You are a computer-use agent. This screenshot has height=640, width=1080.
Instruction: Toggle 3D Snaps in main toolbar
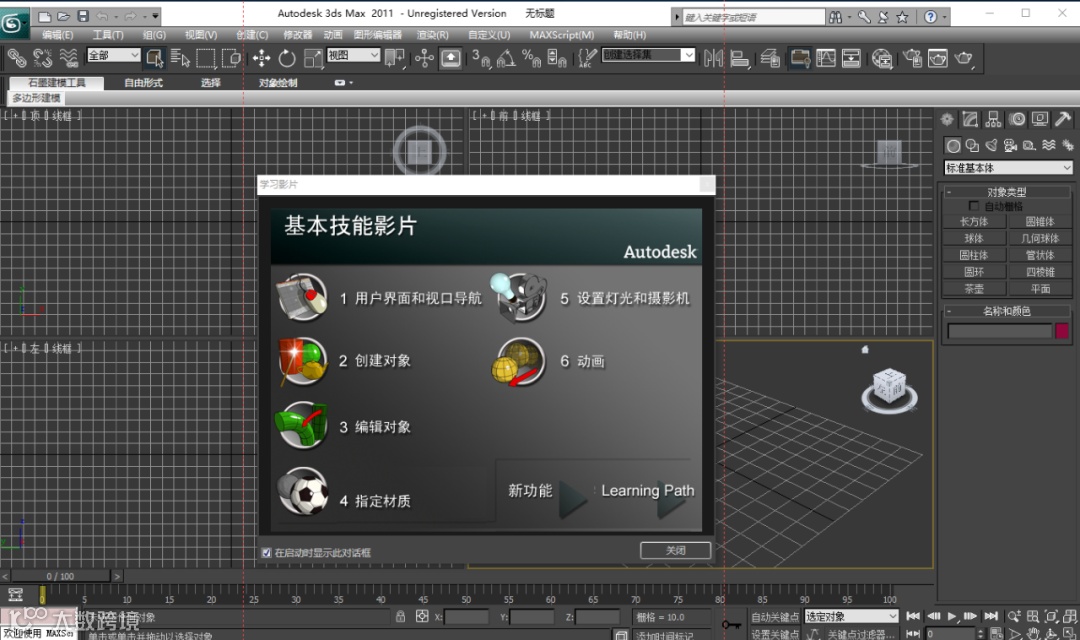pos(481,59)
